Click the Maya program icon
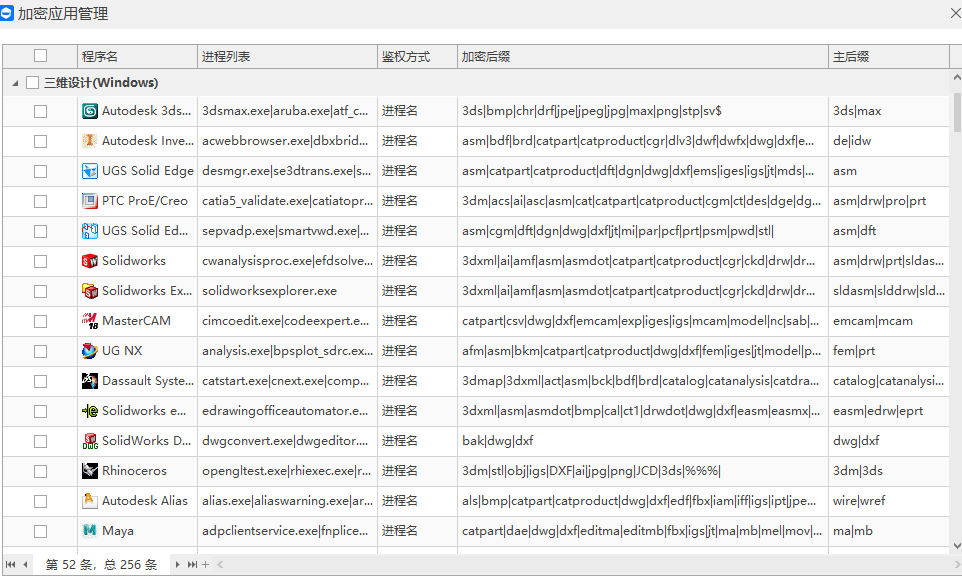The image size is (962, 578). pos(90,531)
